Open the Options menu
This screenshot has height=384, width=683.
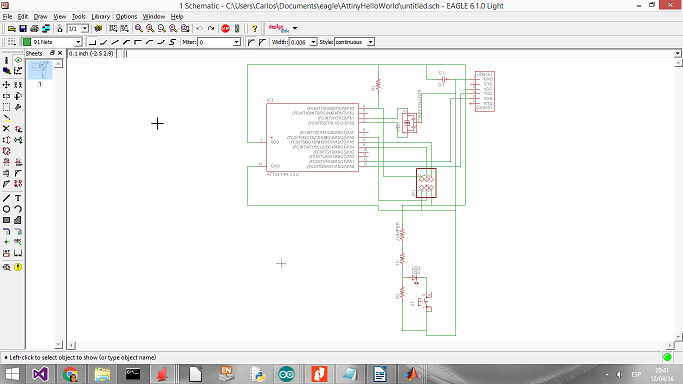pyautogui.click(x=126, y=17)
